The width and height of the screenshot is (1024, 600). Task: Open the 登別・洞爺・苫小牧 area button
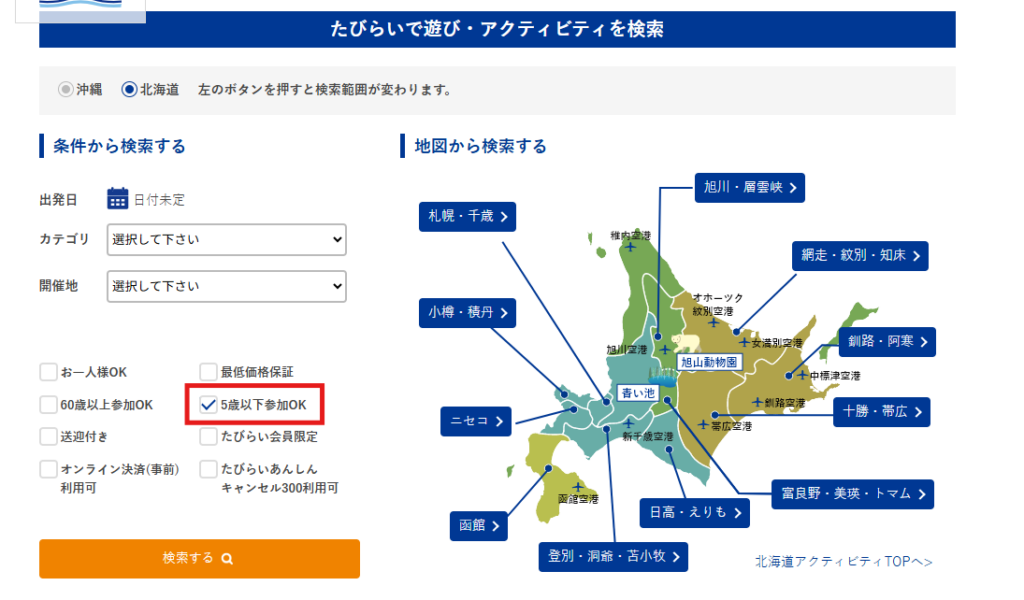pyautogui.click(x=613, y=557)
